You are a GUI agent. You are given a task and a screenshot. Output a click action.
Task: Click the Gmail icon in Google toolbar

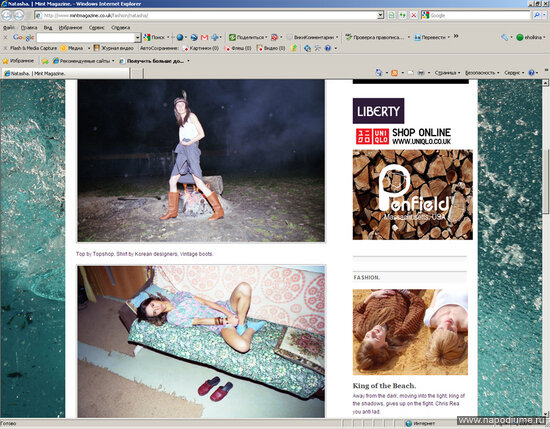pyautogui.click(x=204, y=37)
